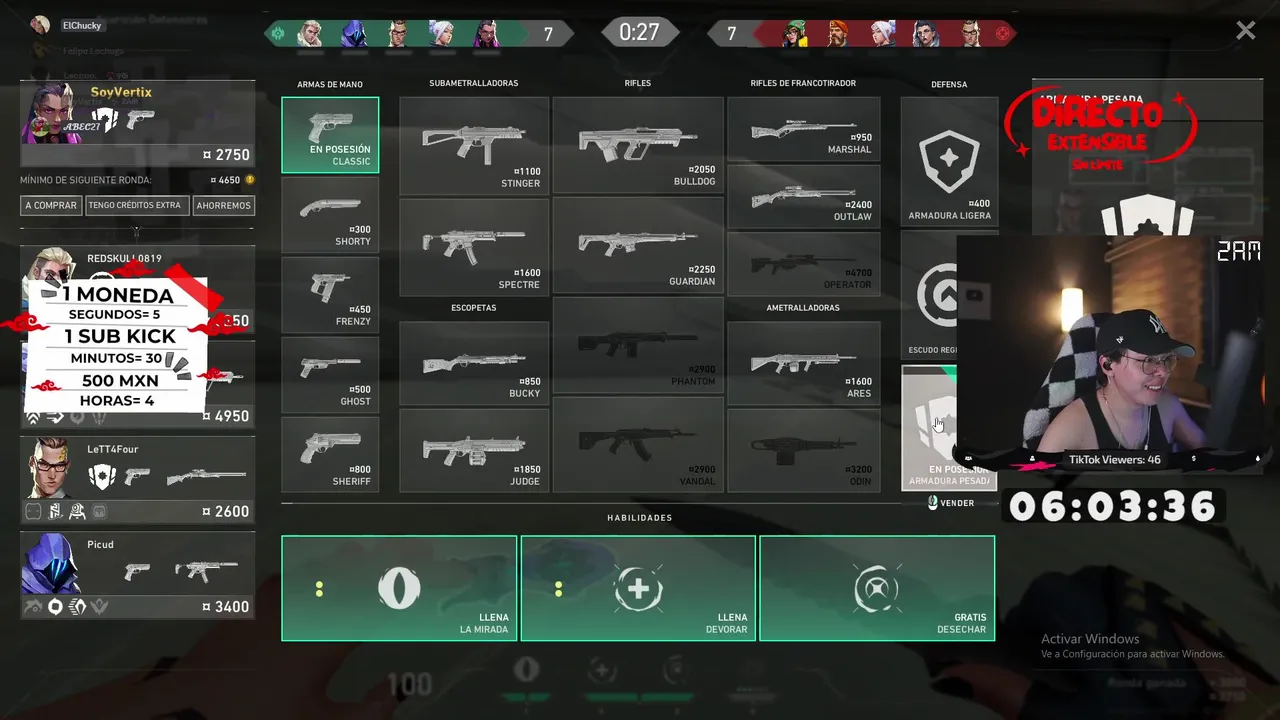Click Tengo Créditos Extra button
Image resolution: width=1280 pixels, height=720 pixels.
coord(135,205)
